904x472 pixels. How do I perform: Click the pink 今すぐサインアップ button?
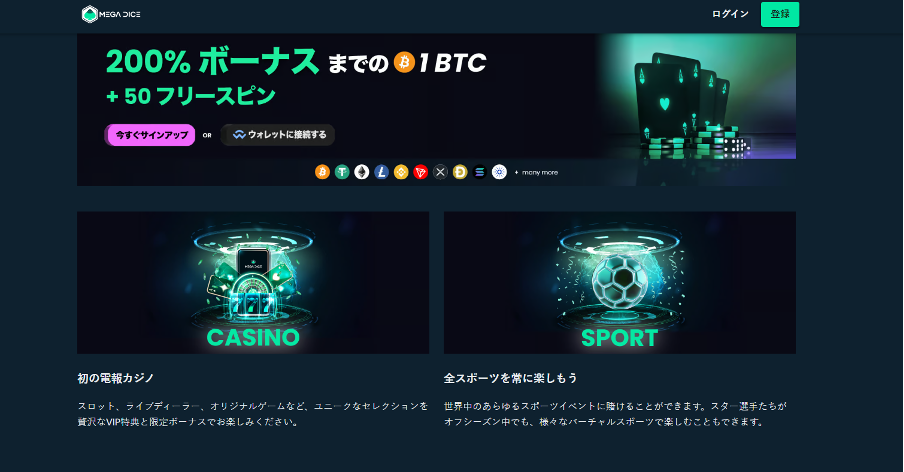[150, 135]
